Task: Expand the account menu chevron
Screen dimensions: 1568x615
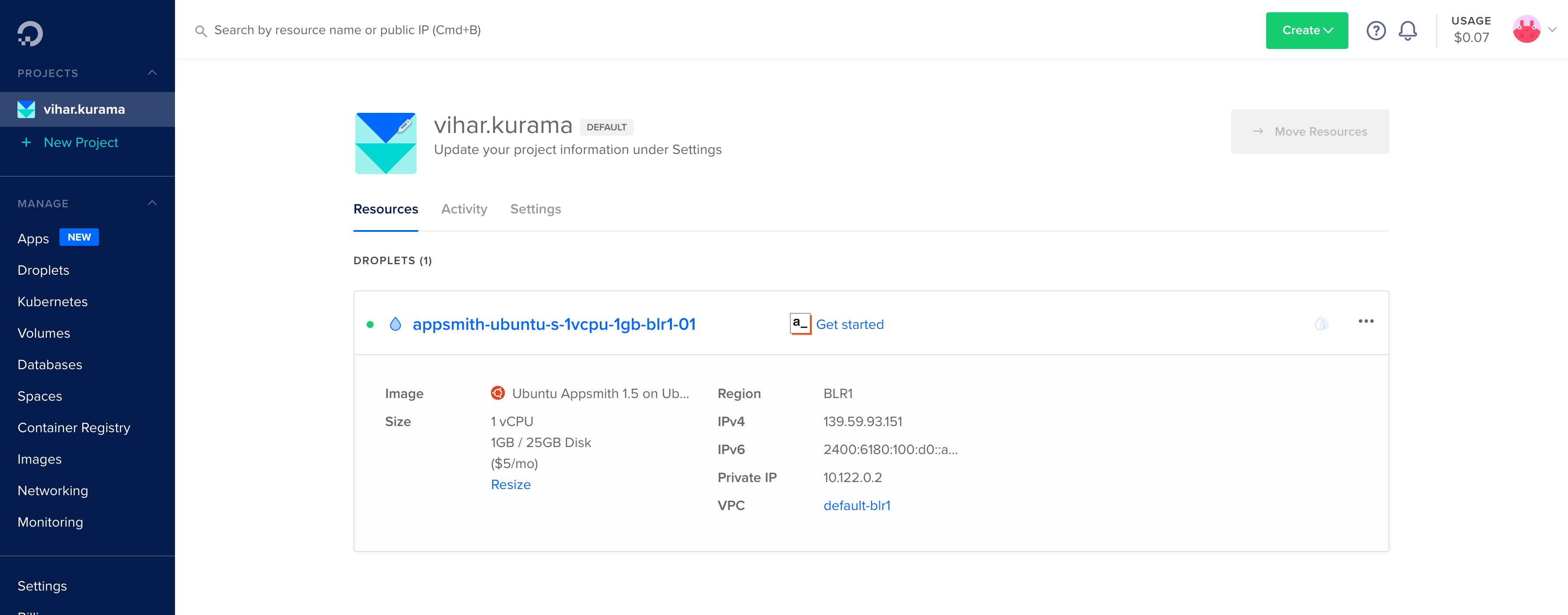Action: click(x=1552, y=29)
